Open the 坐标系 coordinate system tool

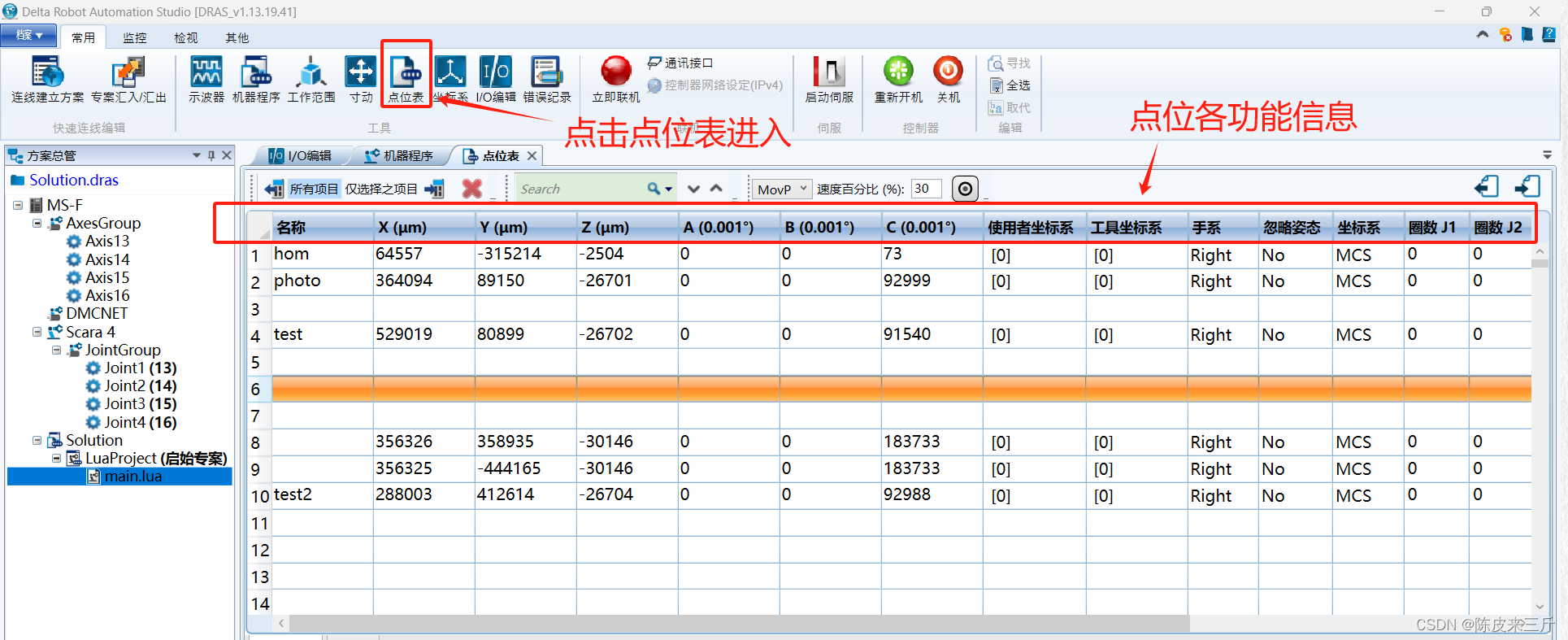coord(450,80)
